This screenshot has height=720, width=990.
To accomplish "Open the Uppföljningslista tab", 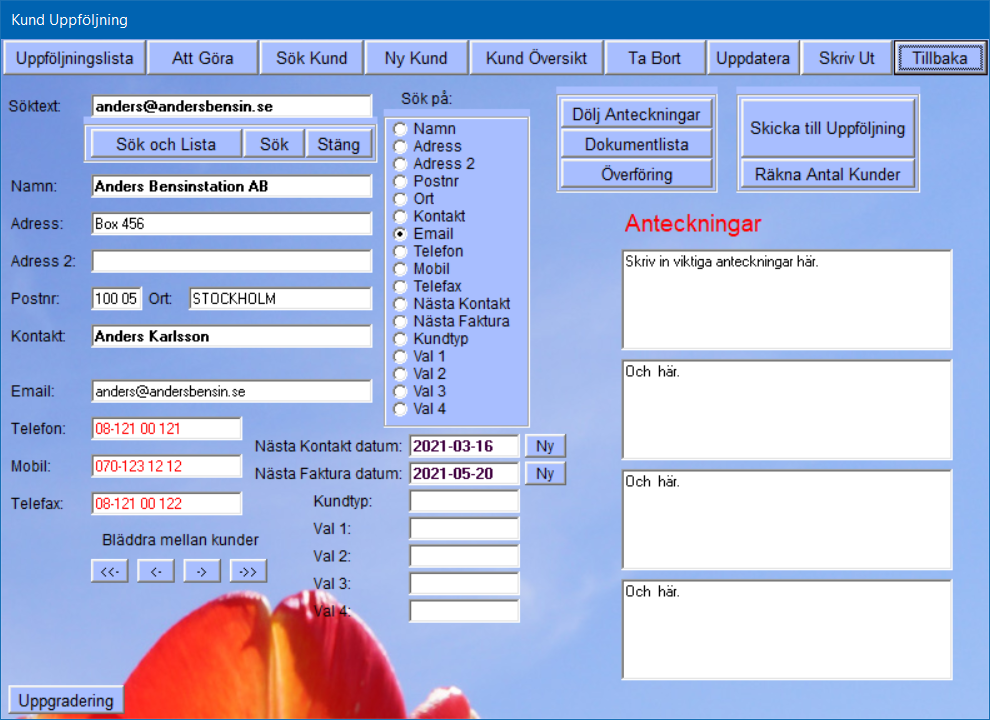I will [x=74, y=58].
